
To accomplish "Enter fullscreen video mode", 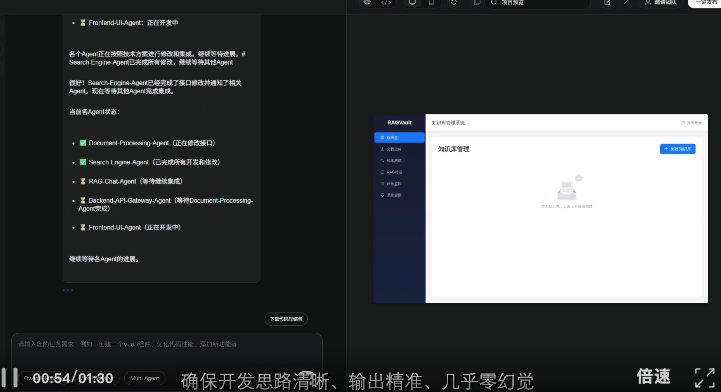I will (x=704, y=377).
